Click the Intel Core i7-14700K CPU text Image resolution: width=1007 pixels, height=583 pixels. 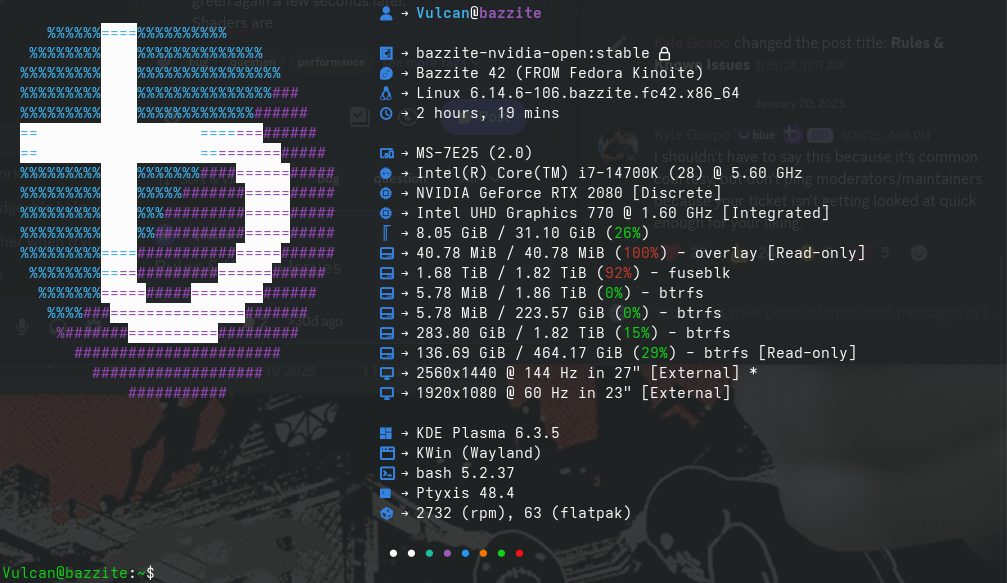609,173
